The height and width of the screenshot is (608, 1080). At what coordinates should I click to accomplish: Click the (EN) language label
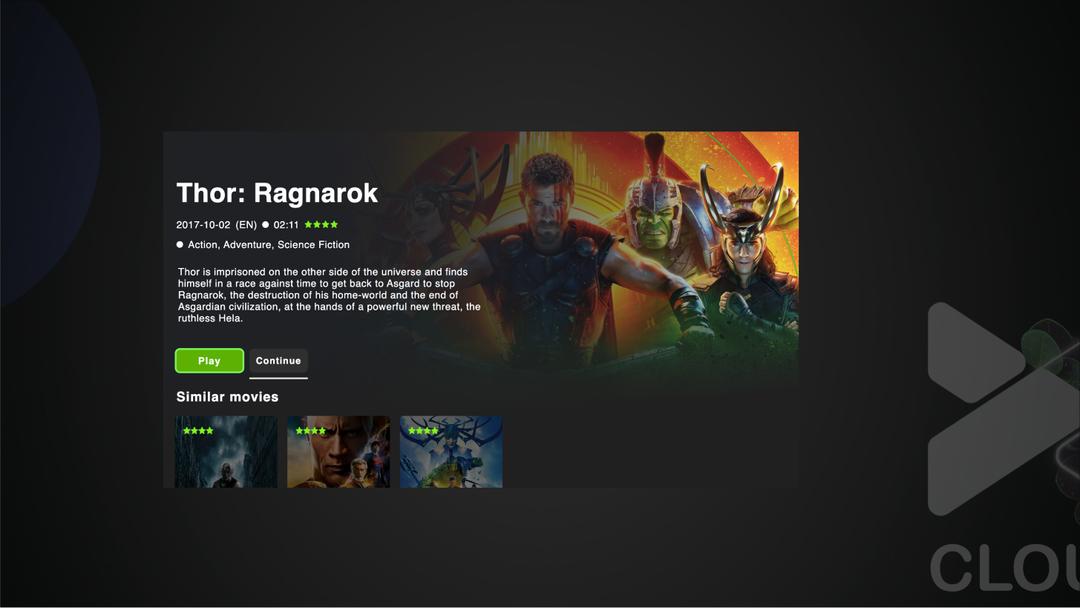(246, 224)
